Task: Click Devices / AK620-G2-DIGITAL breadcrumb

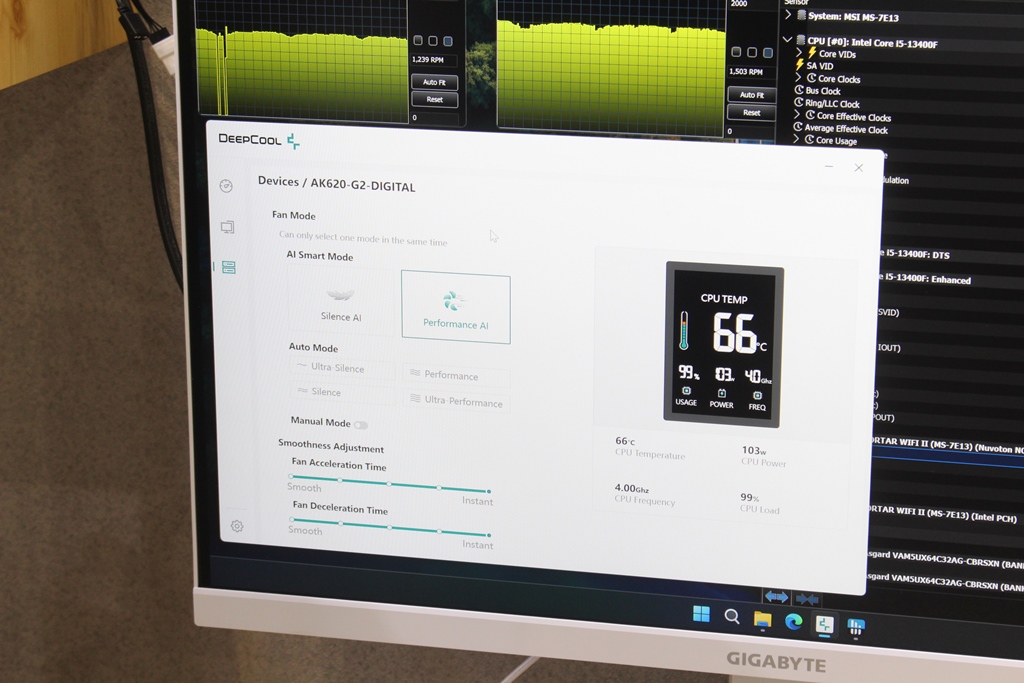Action: pyautogui.click(x=336, y=183)
